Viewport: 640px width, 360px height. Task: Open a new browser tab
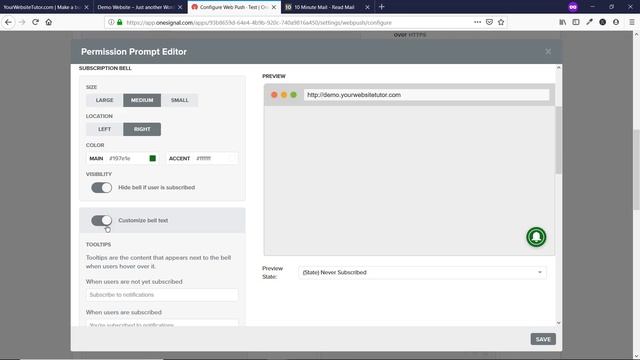pyautogui.click(x=382, y=7)
